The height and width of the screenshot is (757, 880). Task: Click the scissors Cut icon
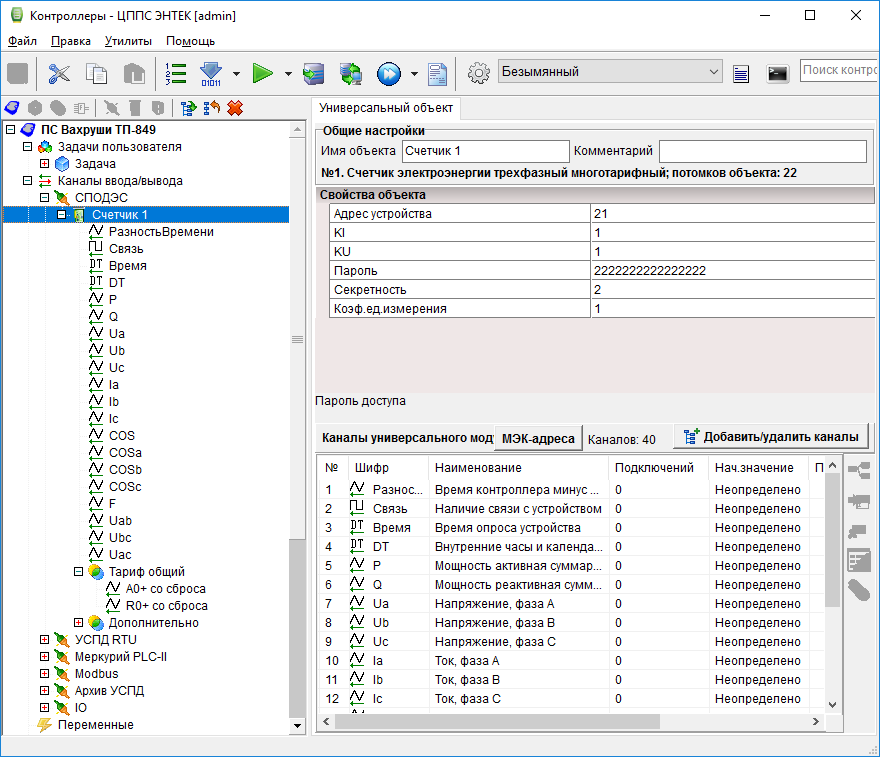(60, 73)
